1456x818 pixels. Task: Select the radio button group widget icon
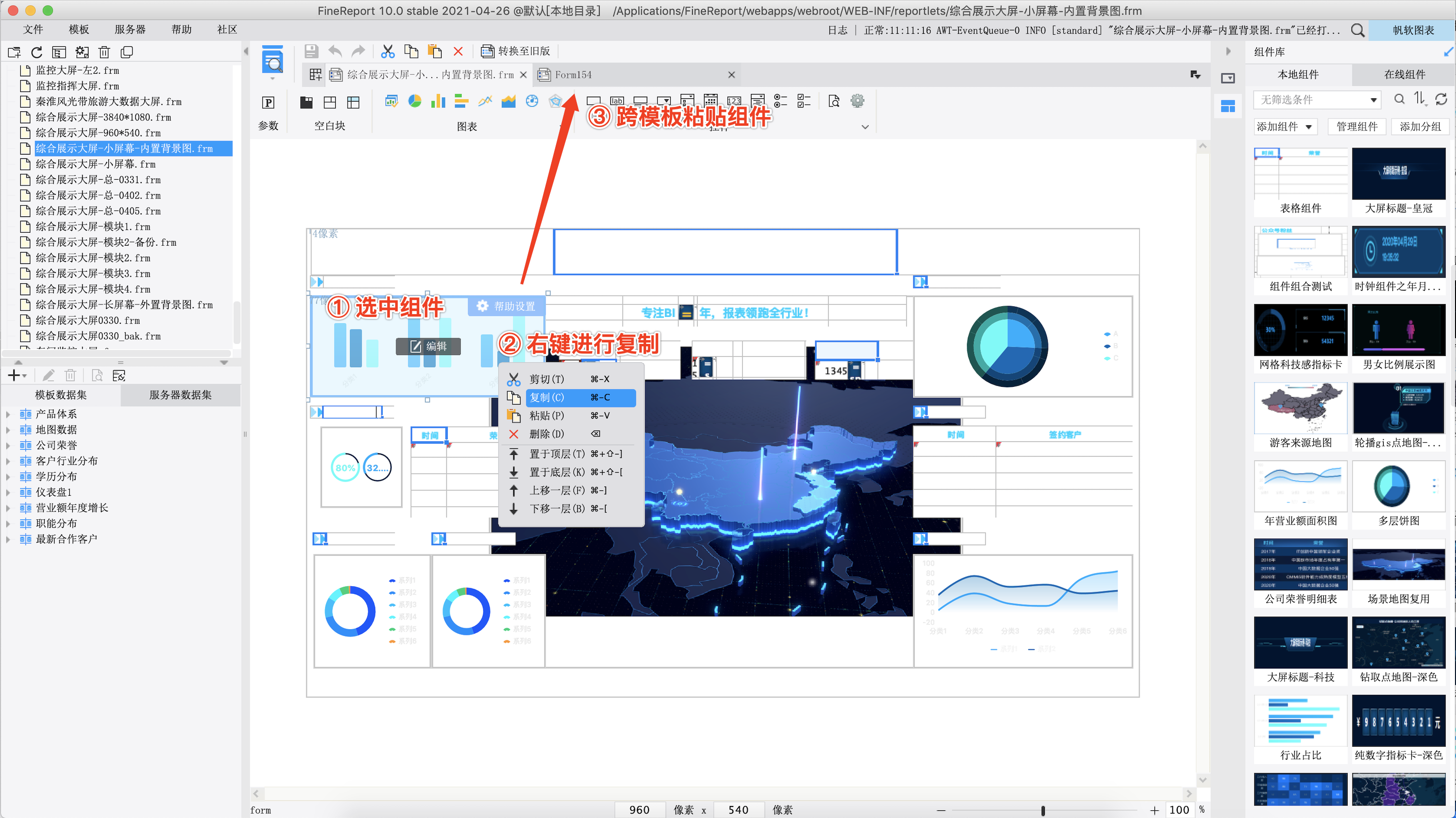click(x=780, y=101)
